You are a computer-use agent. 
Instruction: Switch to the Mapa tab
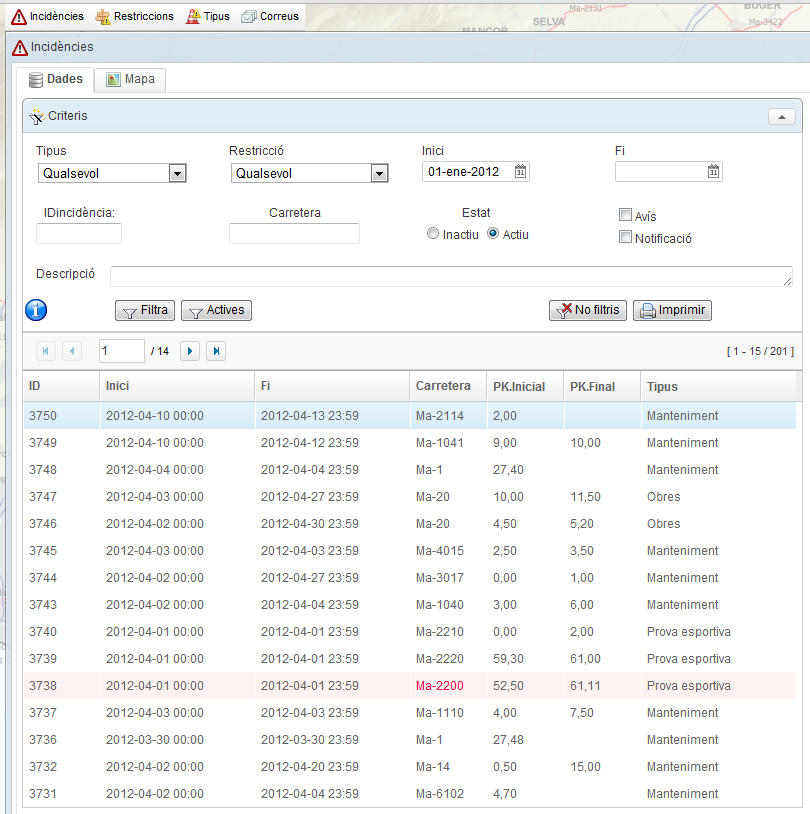pyautogui.click(x=130, y=79)
